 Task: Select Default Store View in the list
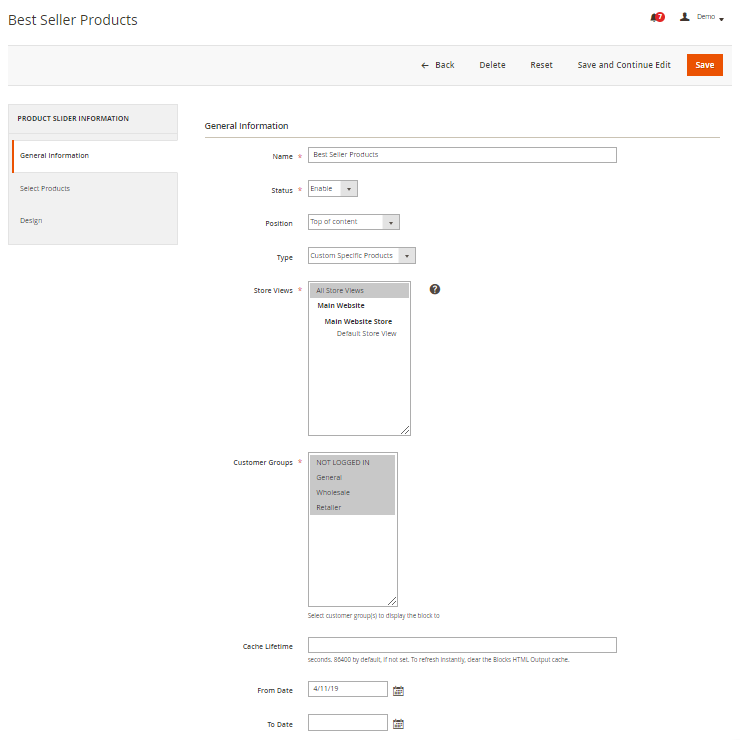[366, 333]
